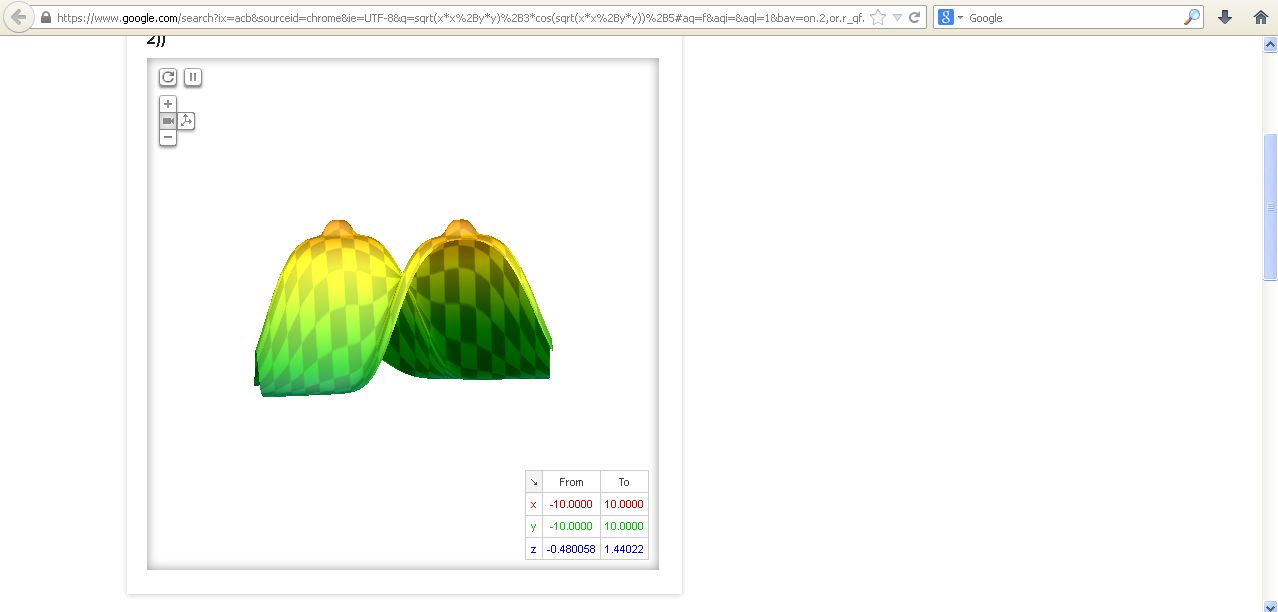The height and width of the screenshot is (612, 1278).
Task: Bookmark this page with the star
Action: (x=878, y=17)
